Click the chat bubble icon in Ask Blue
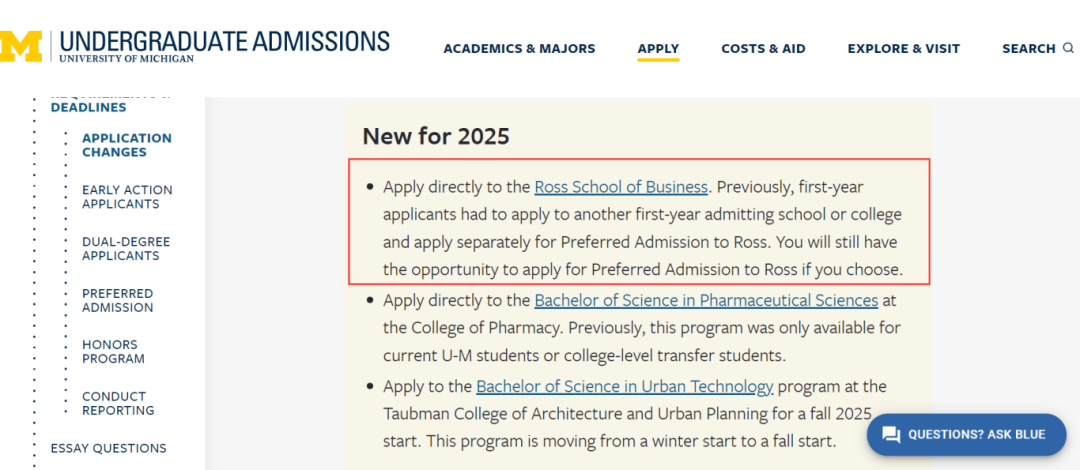Image resolution: width=1080 pixels, height=470 pixels. [x=891, y=435]
